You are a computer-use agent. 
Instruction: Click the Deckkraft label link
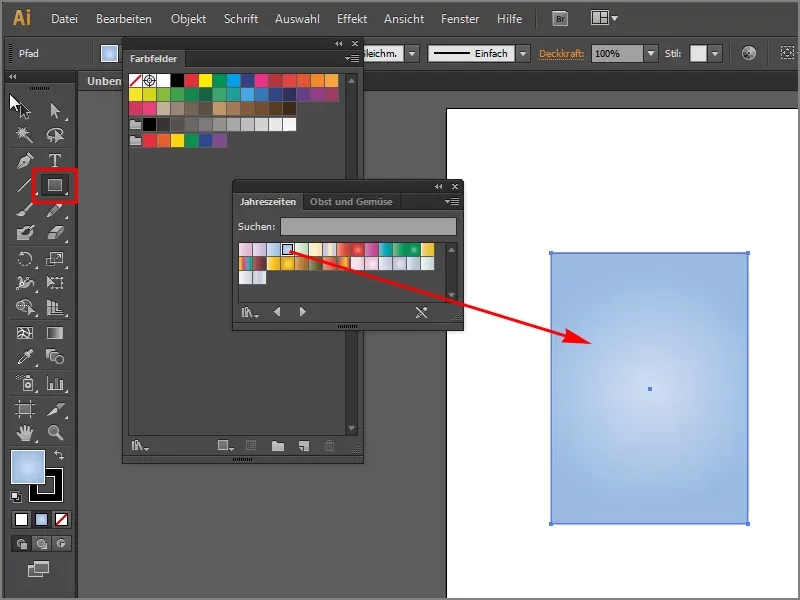coord(560,54)
